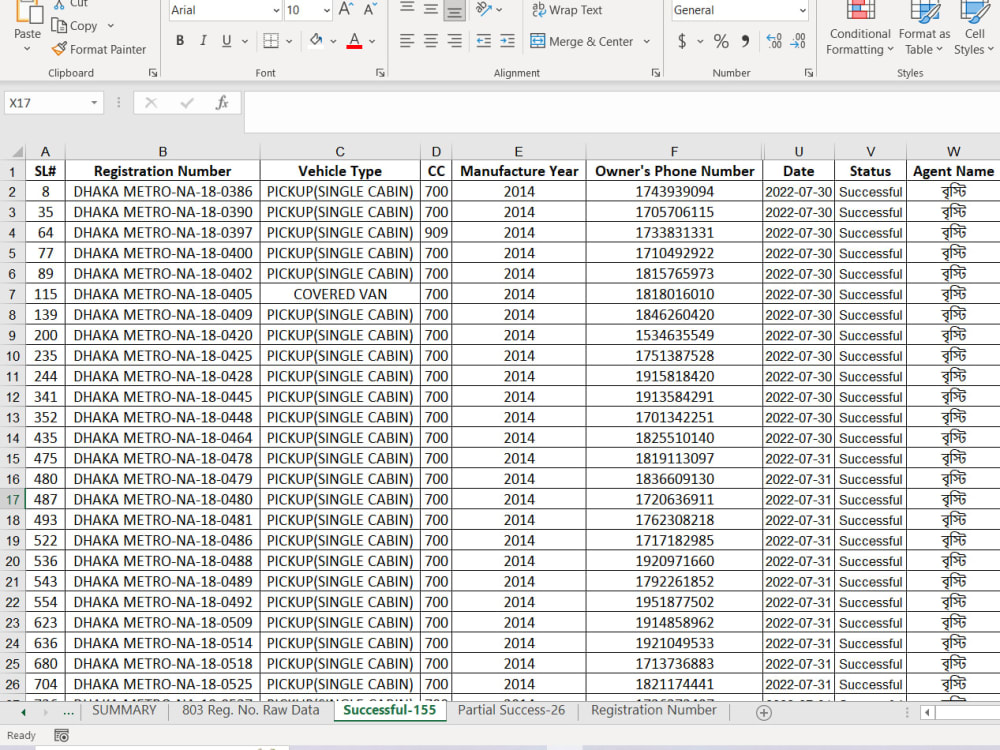This screenshot has width=1000, height=750.
Task: Click the Copy command
Action: [x=80, y=25]
